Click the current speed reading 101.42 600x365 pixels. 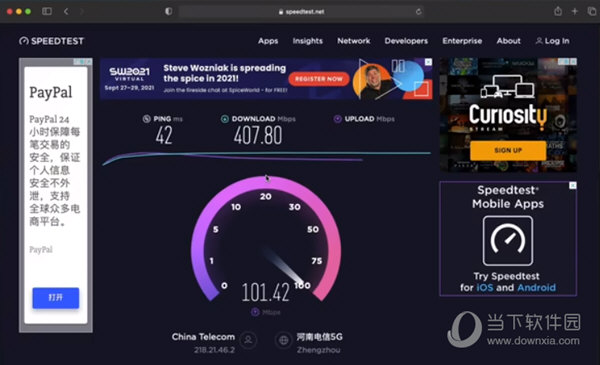click(x=266, y=292)
